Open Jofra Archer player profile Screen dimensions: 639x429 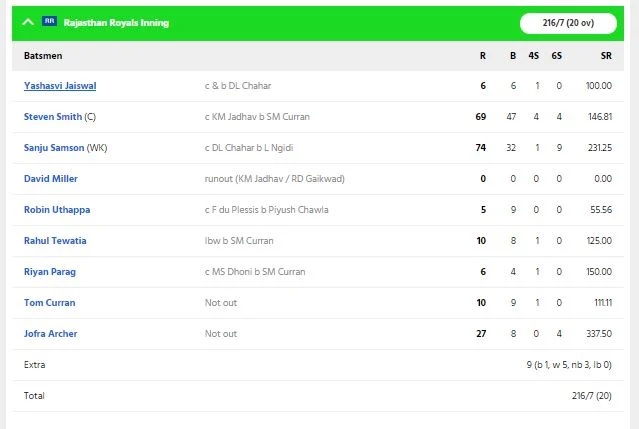coord(51,334)
